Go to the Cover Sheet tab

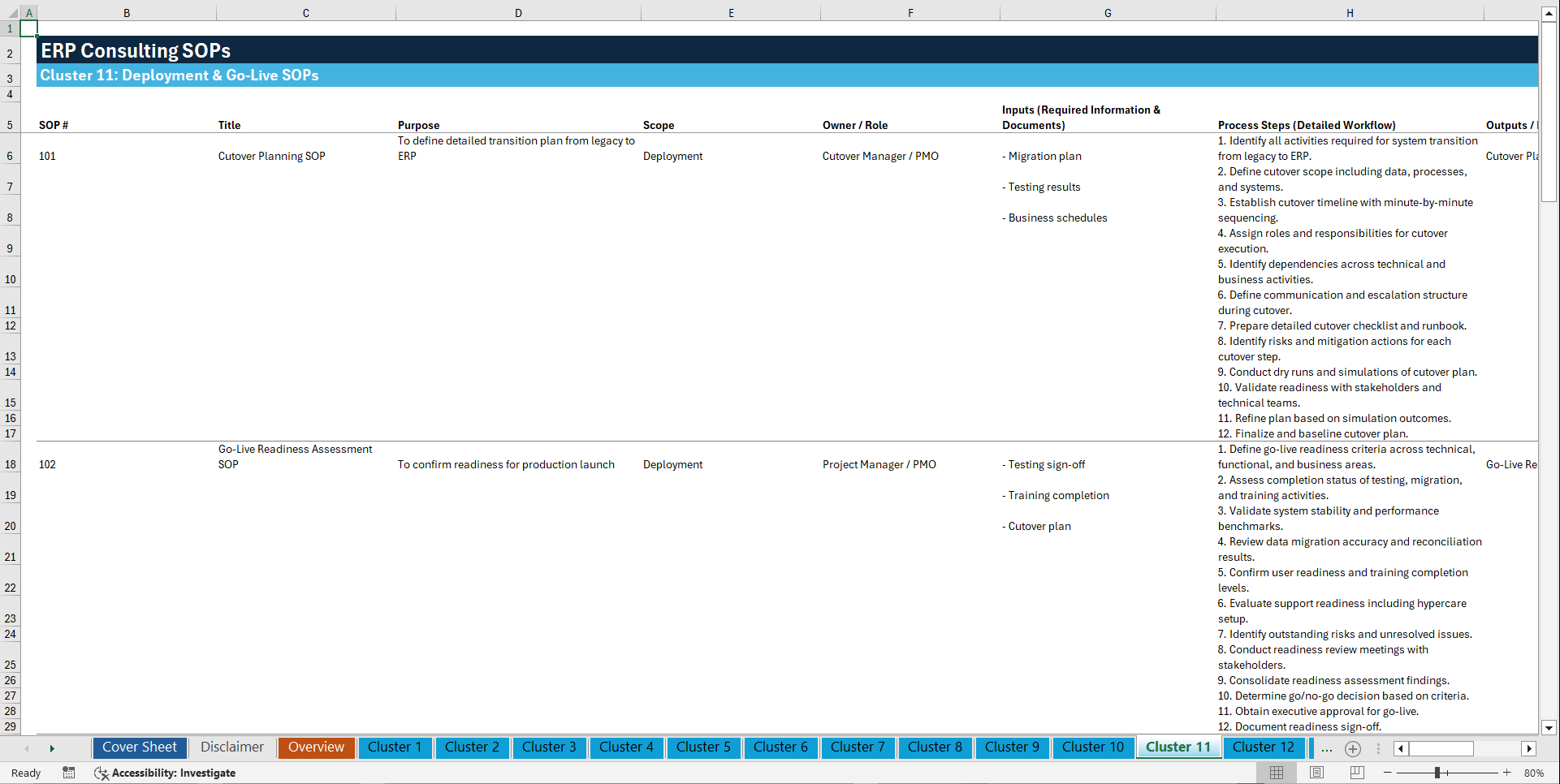coord(139,747)
